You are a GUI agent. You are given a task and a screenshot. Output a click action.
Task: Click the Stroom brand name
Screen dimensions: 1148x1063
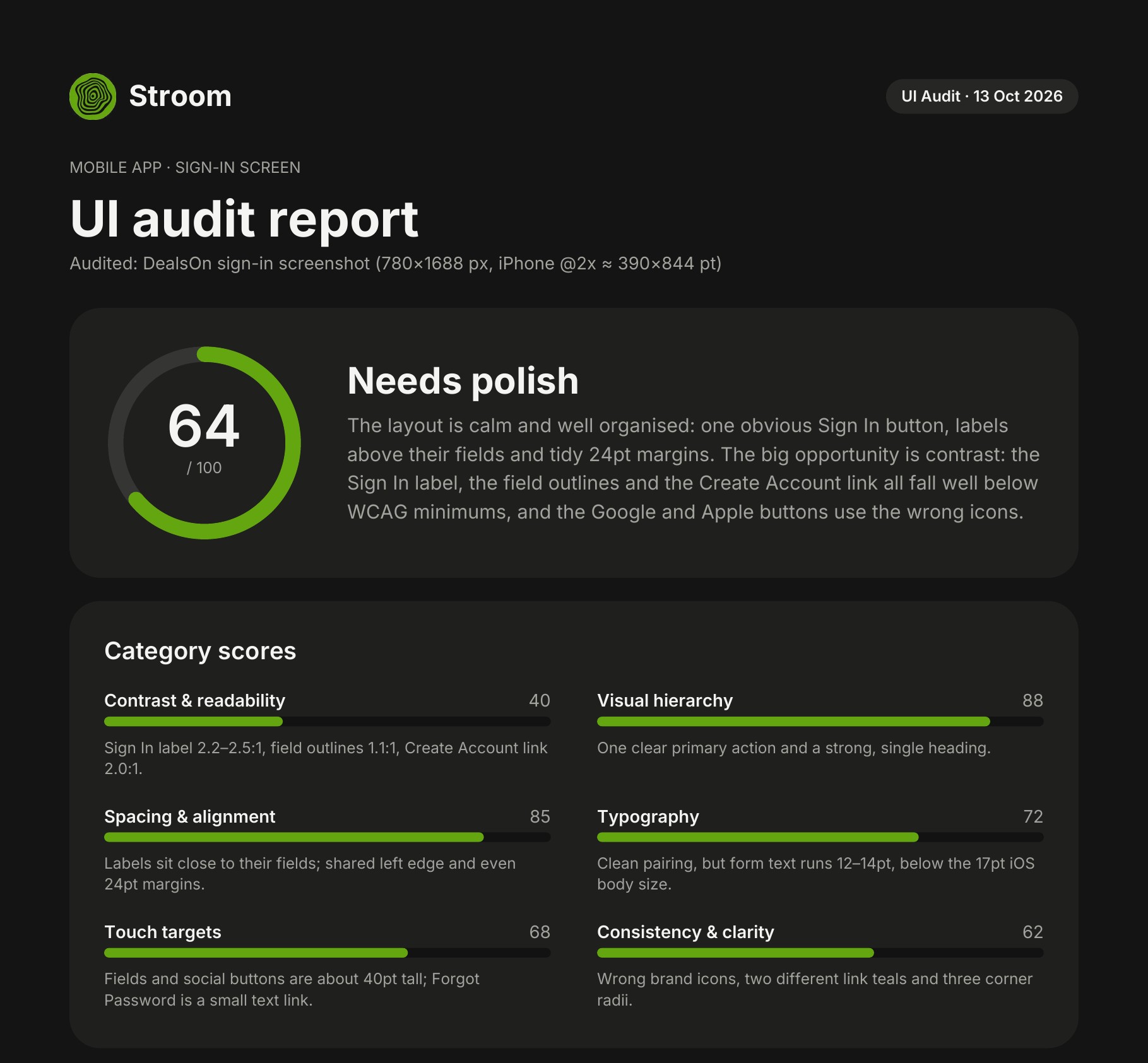tap(180, 97)
